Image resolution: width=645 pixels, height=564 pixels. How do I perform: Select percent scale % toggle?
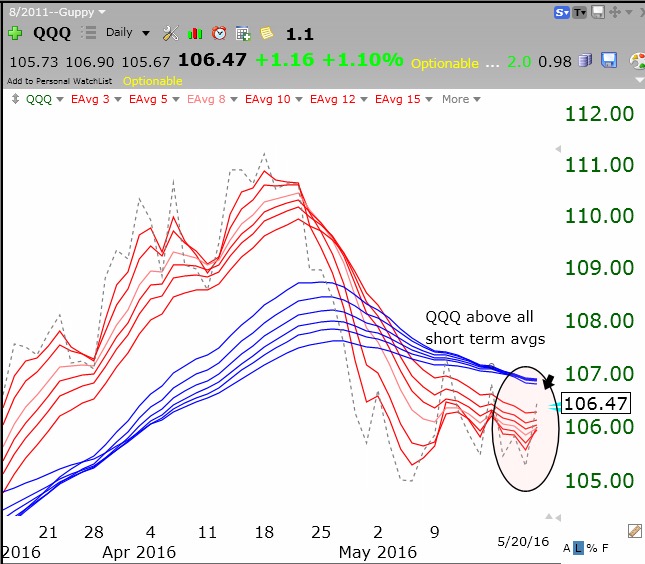(592, 548)
